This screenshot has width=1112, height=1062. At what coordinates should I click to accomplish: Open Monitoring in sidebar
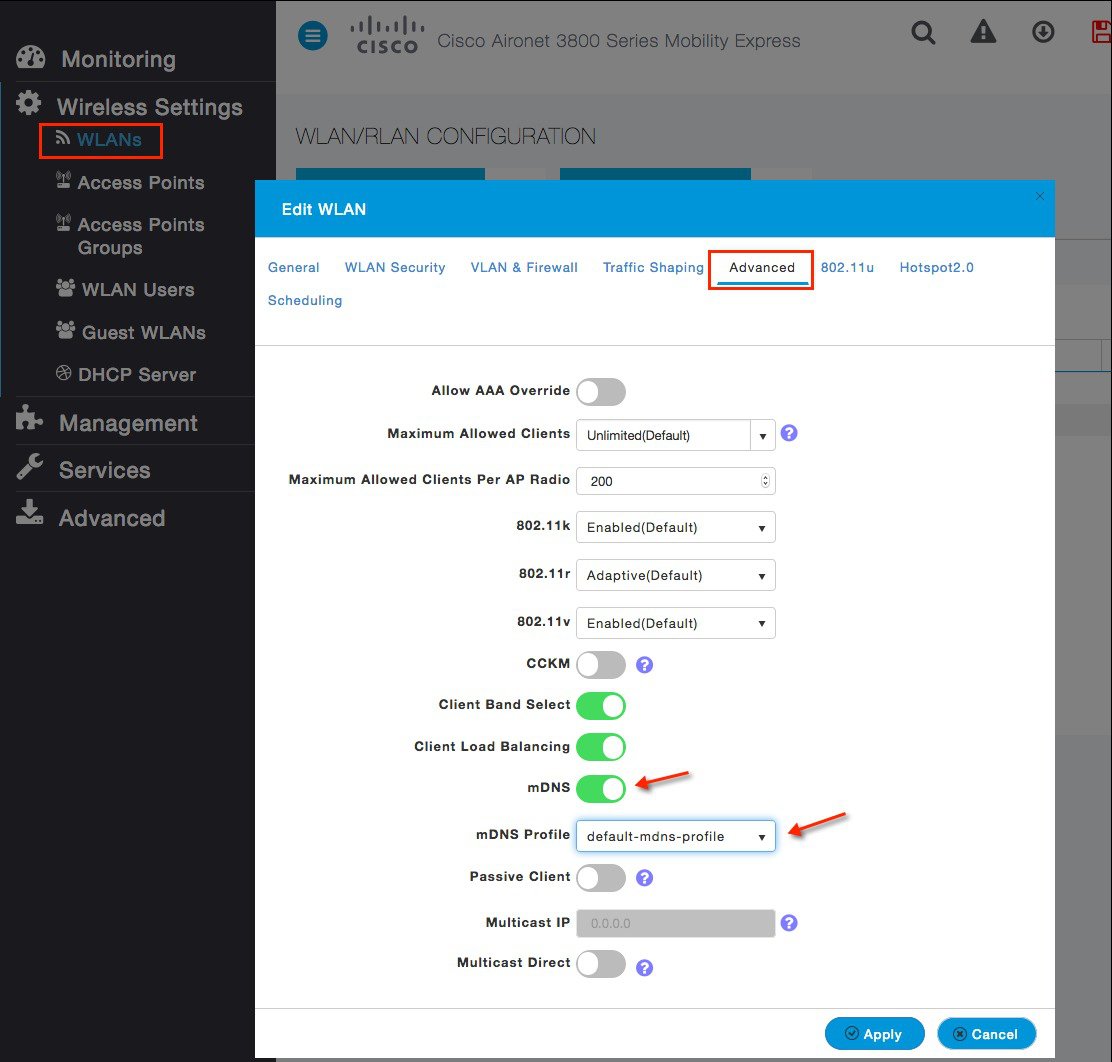point(96,58)
